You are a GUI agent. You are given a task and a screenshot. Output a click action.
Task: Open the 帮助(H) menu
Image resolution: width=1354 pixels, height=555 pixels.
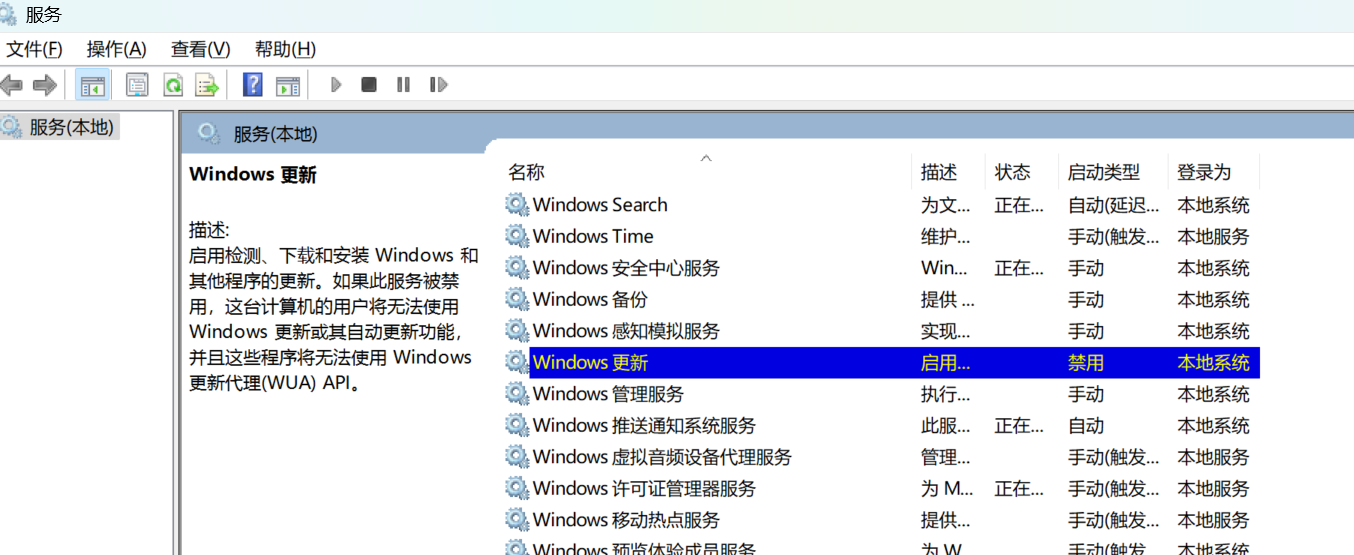[x=285, y=49]
